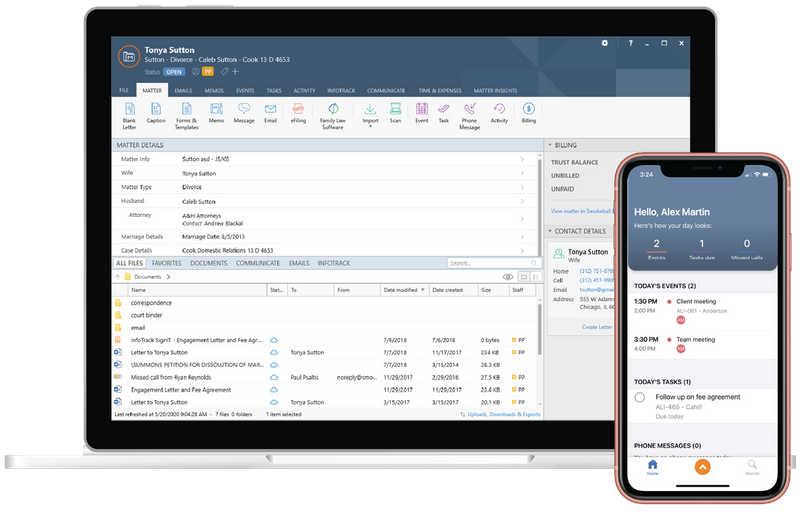Screen dimensions: 800x514
Task: Open the MATTER INSIGHTS tab
Action: coord(495,90)
